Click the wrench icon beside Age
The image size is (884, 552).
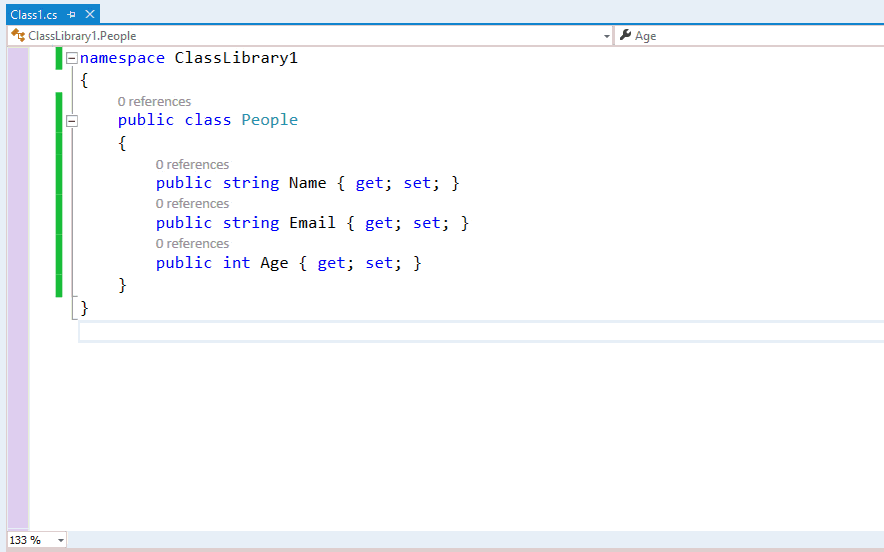point(625,36)
